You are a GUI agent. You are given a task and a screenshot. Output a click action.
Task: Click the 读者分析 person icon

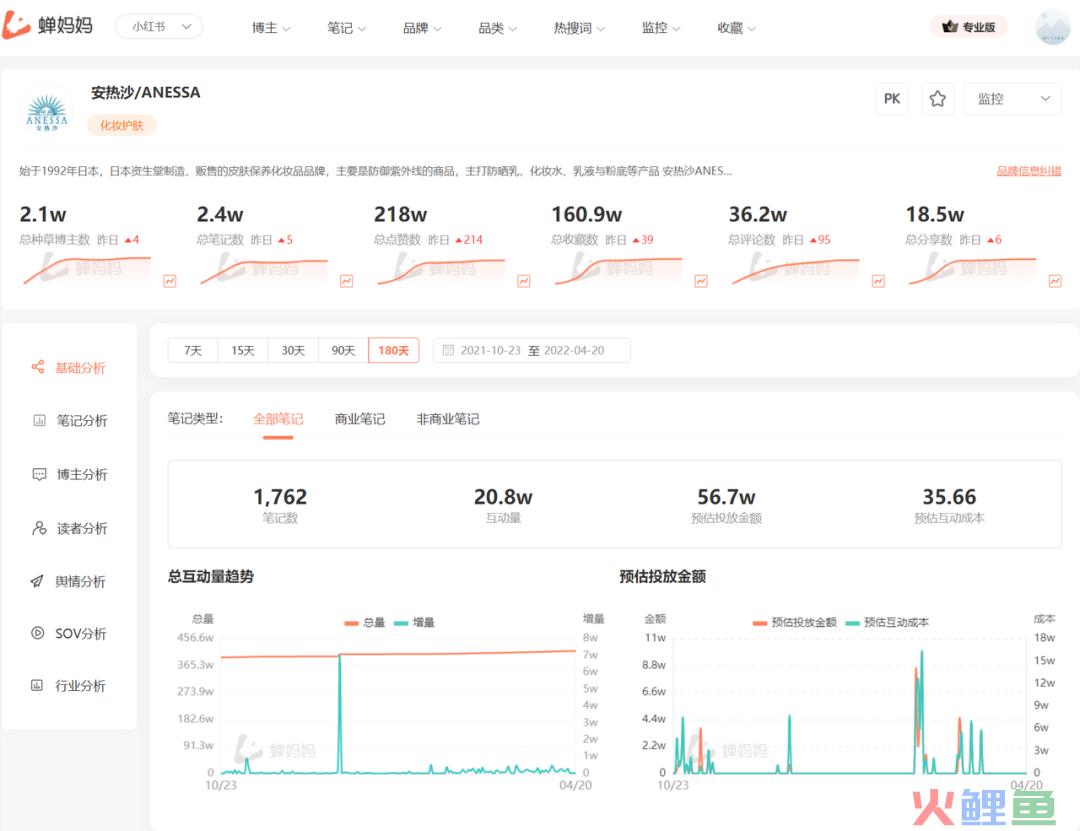click(x=39, y=528)
